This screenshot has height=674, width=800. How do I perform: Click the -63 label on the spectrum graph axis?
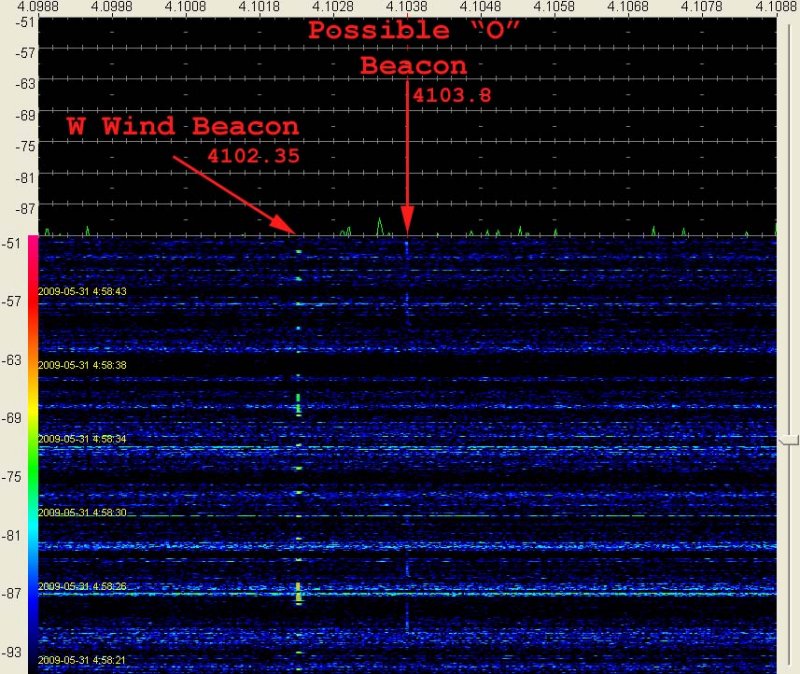click(x=26, y=84)
